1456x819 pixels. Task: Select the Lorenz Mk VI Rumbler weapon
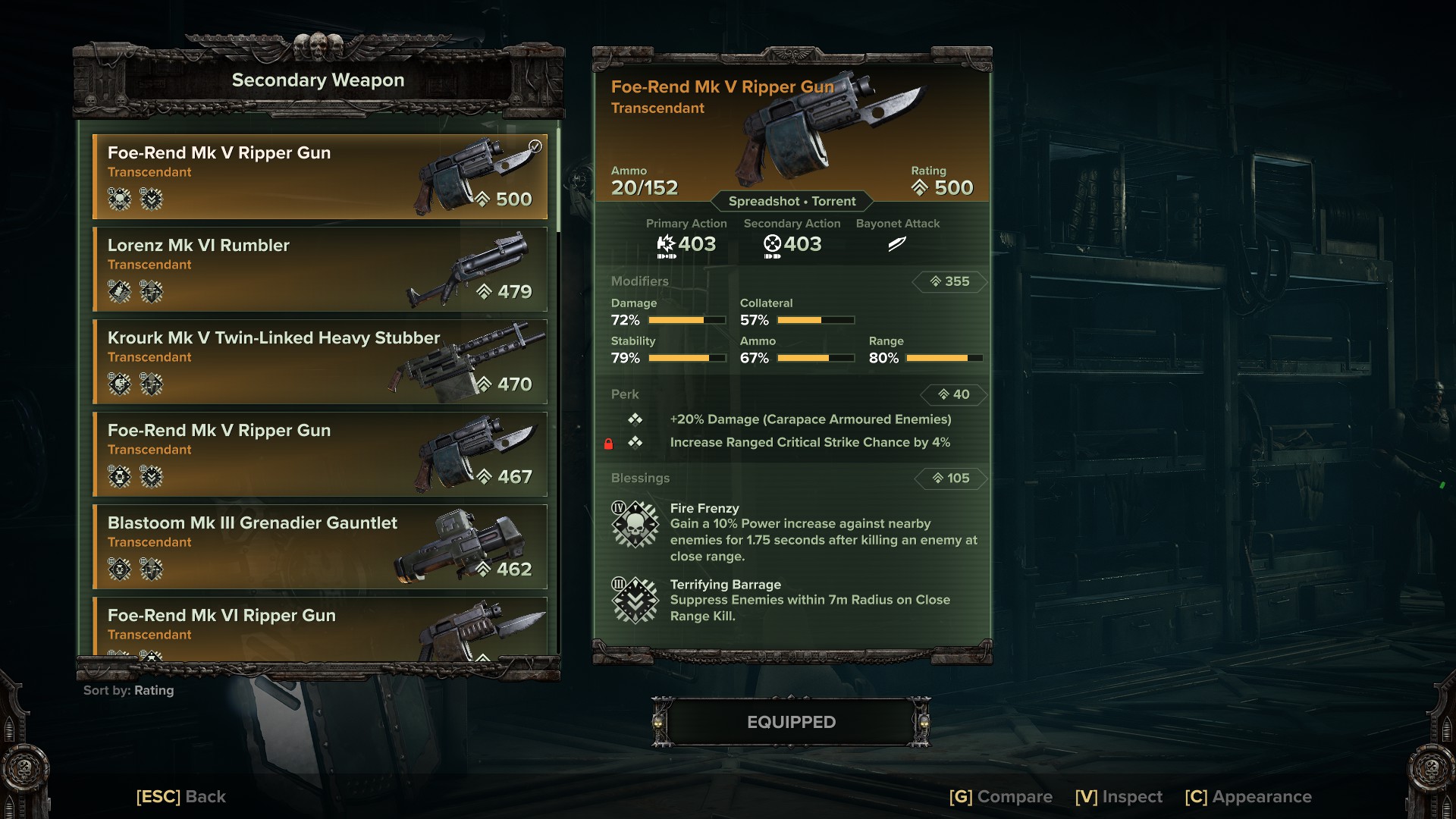(x=319, y=269)
